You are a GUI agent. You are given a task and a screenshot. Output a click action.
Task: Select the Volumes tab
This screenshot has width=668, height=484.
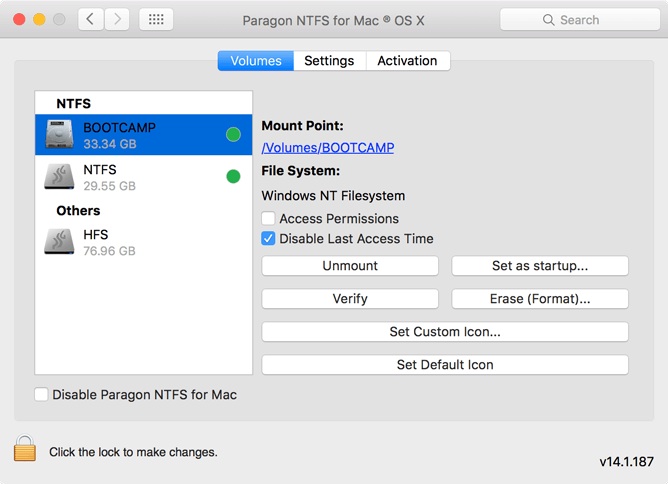[256, 61]
